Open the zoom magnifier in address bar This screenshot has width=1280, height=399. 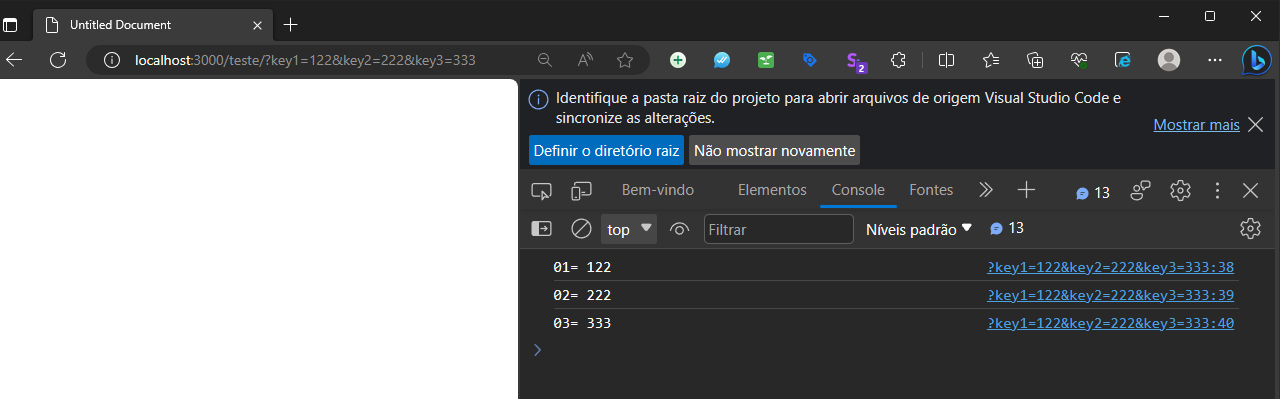[x=545, y=60]
